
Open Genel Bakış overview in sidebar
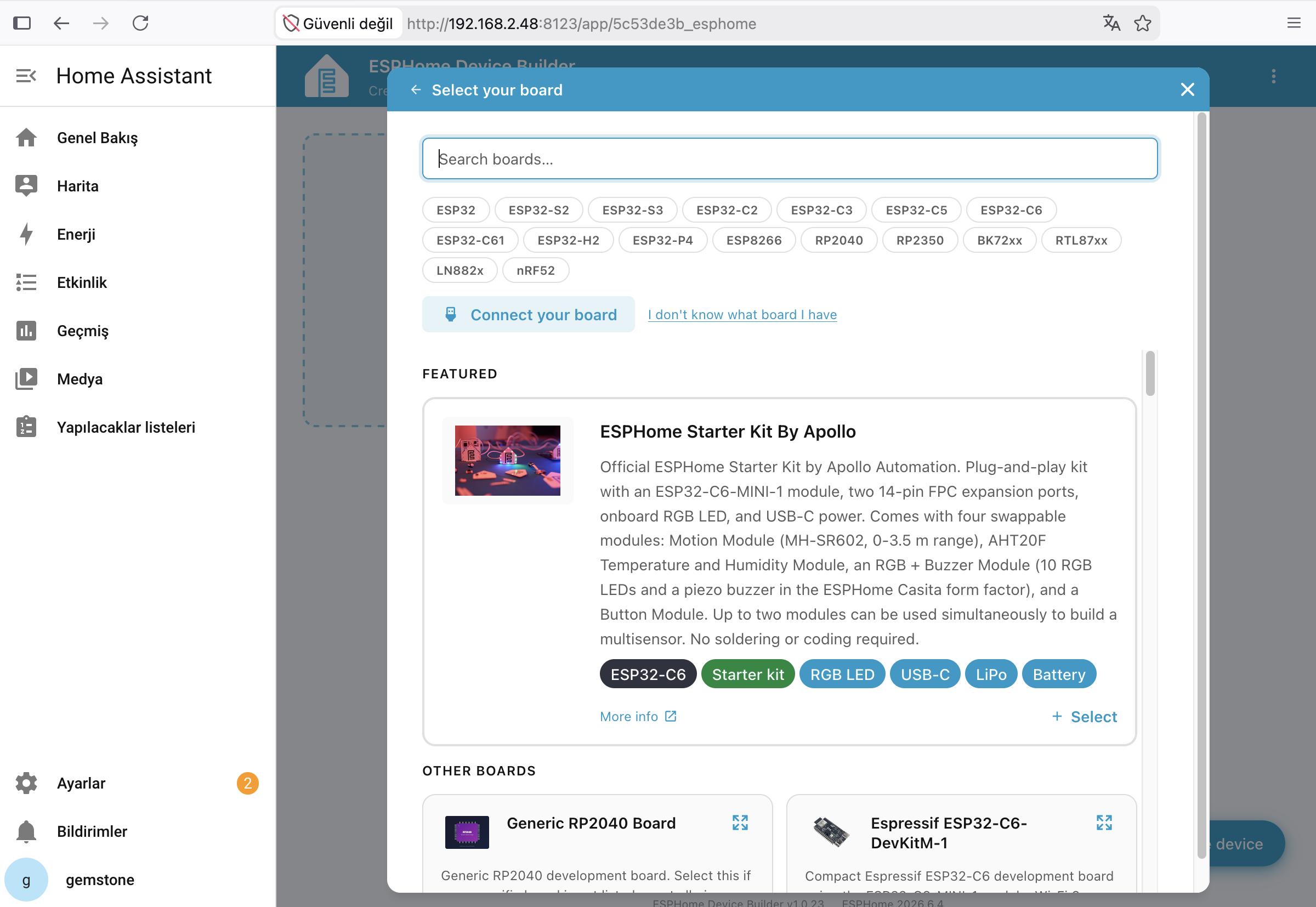point(138,138)
